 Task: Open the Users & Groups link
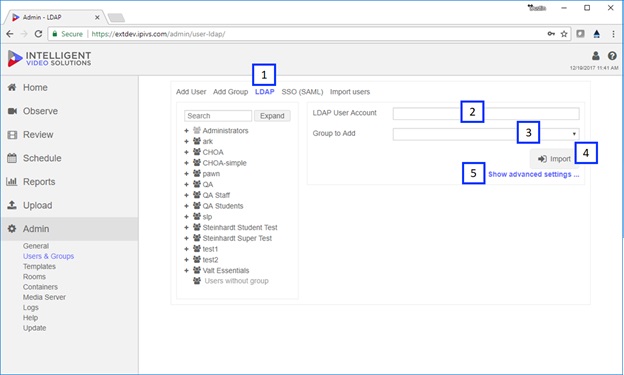point(48,256)
